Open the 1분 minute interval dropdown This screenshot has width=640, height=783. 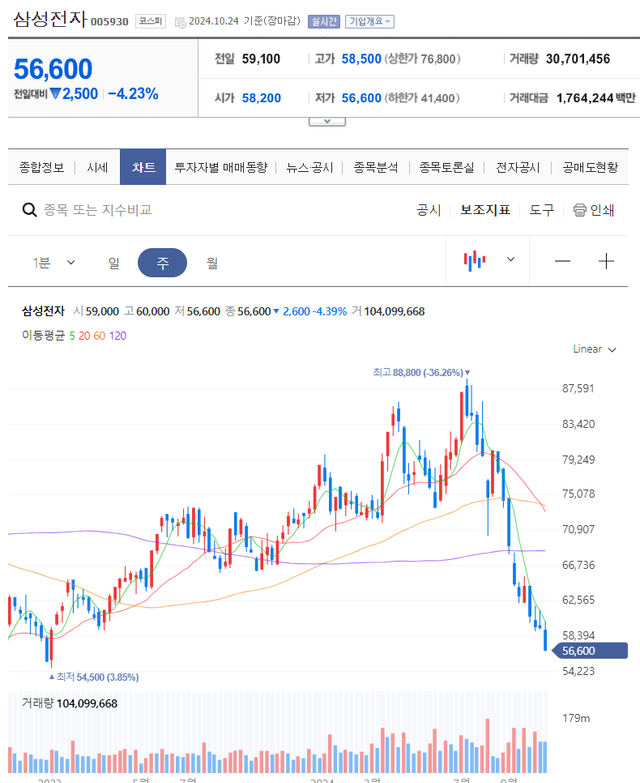point(54,262)
